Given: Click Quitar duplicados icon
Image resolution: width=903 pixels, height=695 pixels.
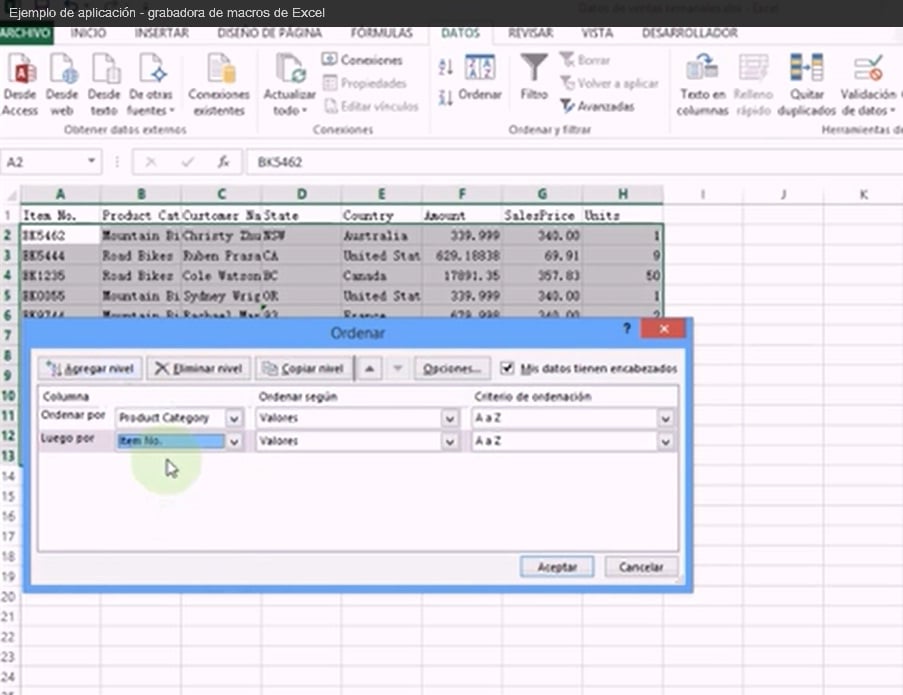Looking at the screenshot, I should [806, 70].
